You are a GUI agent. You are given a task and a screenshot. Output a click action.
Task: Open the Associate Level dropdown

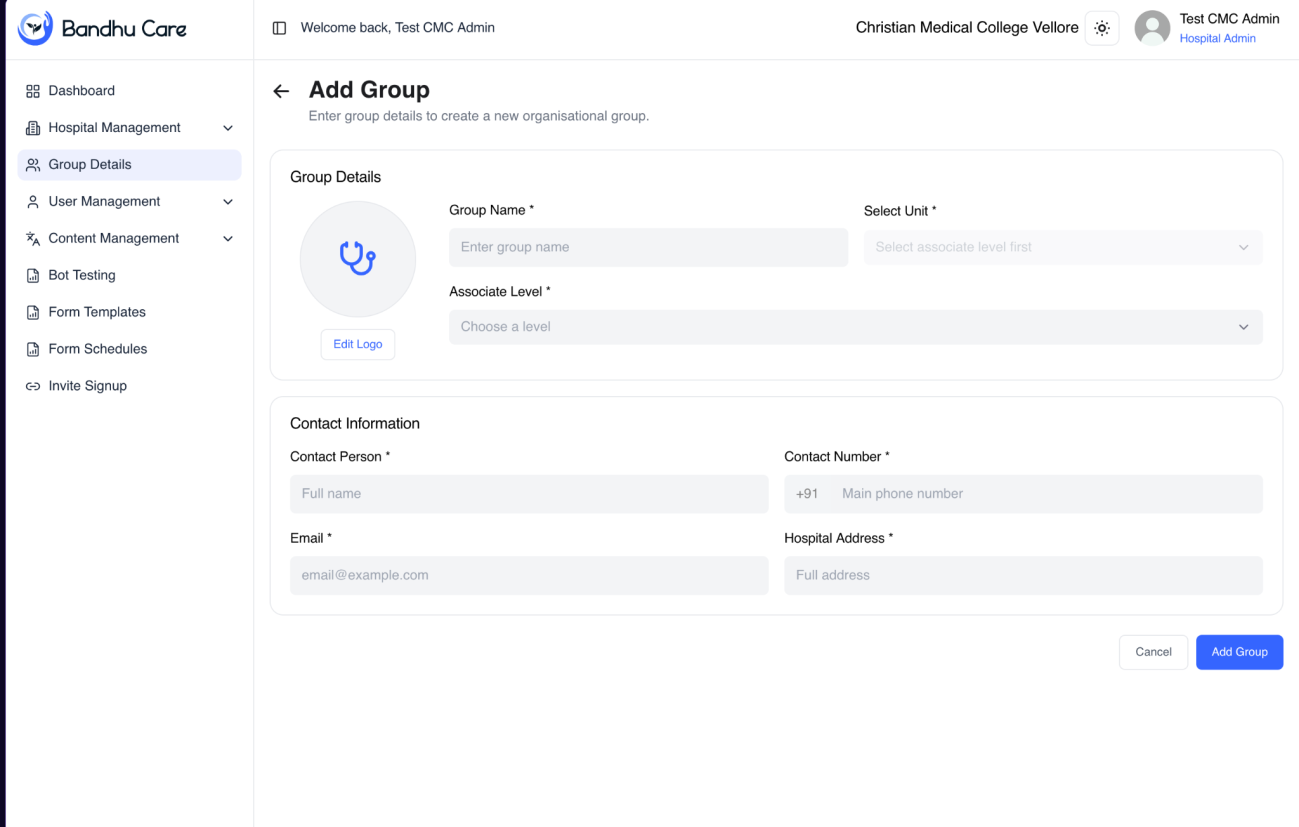[x=856, y=327]
